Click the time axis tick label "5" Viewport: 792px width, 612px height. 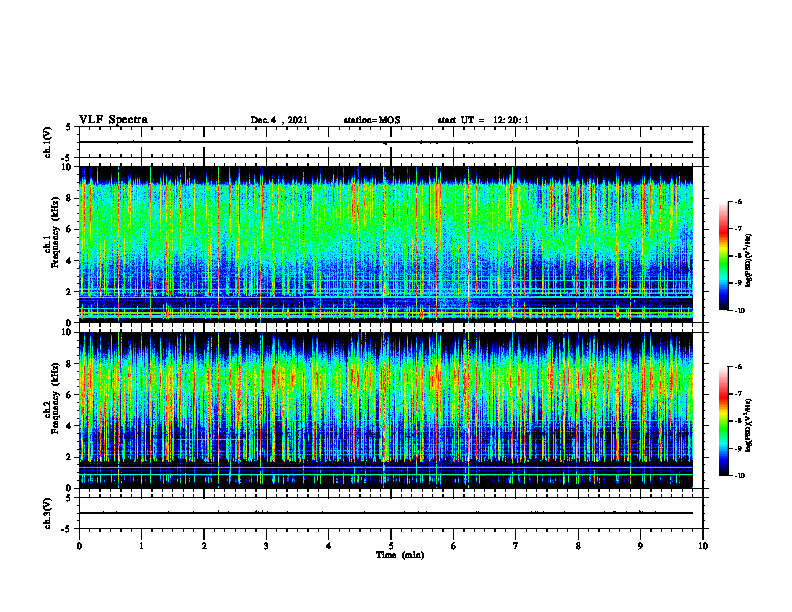[x=391, y=546]
